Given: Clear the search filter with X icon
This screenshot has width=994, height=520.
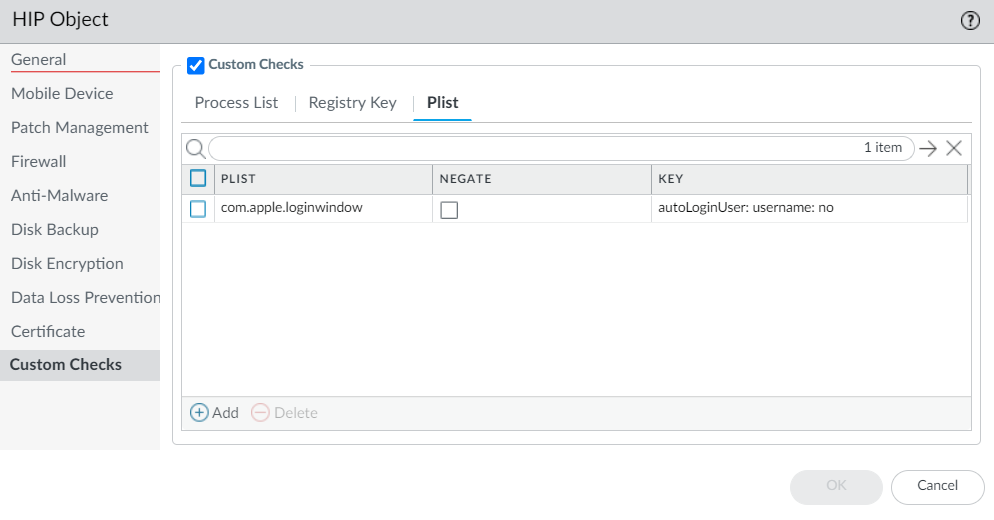Looking at the screenshot, I should point(954,148).
